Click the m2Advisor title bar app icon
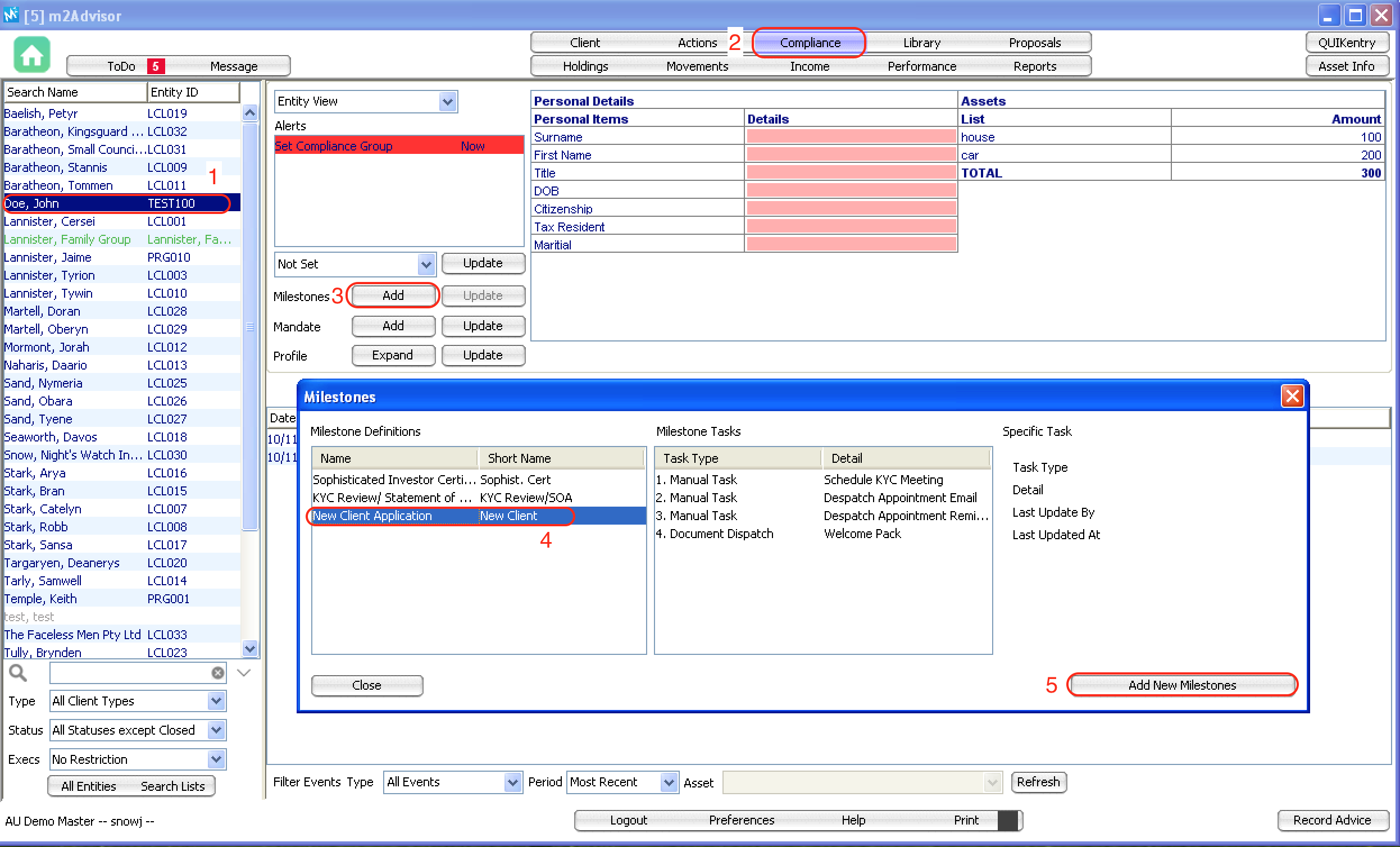Image resolution: width=1400 pixels, height=847 pixels. click(x=11, y=14)
